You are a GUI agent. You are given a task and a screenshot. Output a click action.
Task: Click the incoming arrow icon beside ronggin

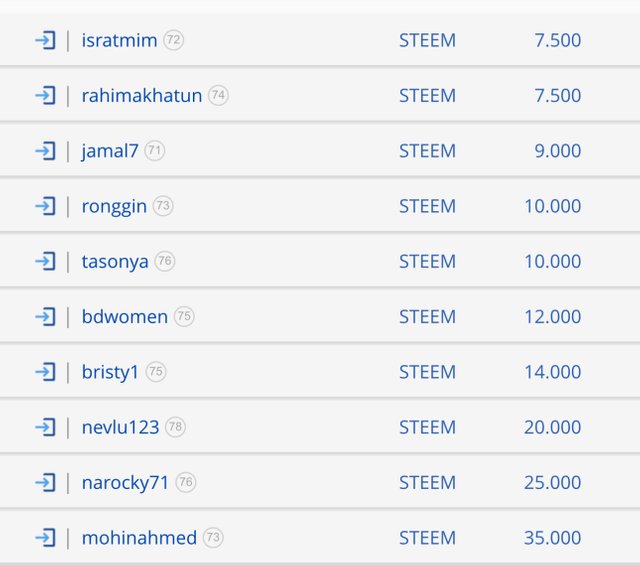tap(45, 206)
